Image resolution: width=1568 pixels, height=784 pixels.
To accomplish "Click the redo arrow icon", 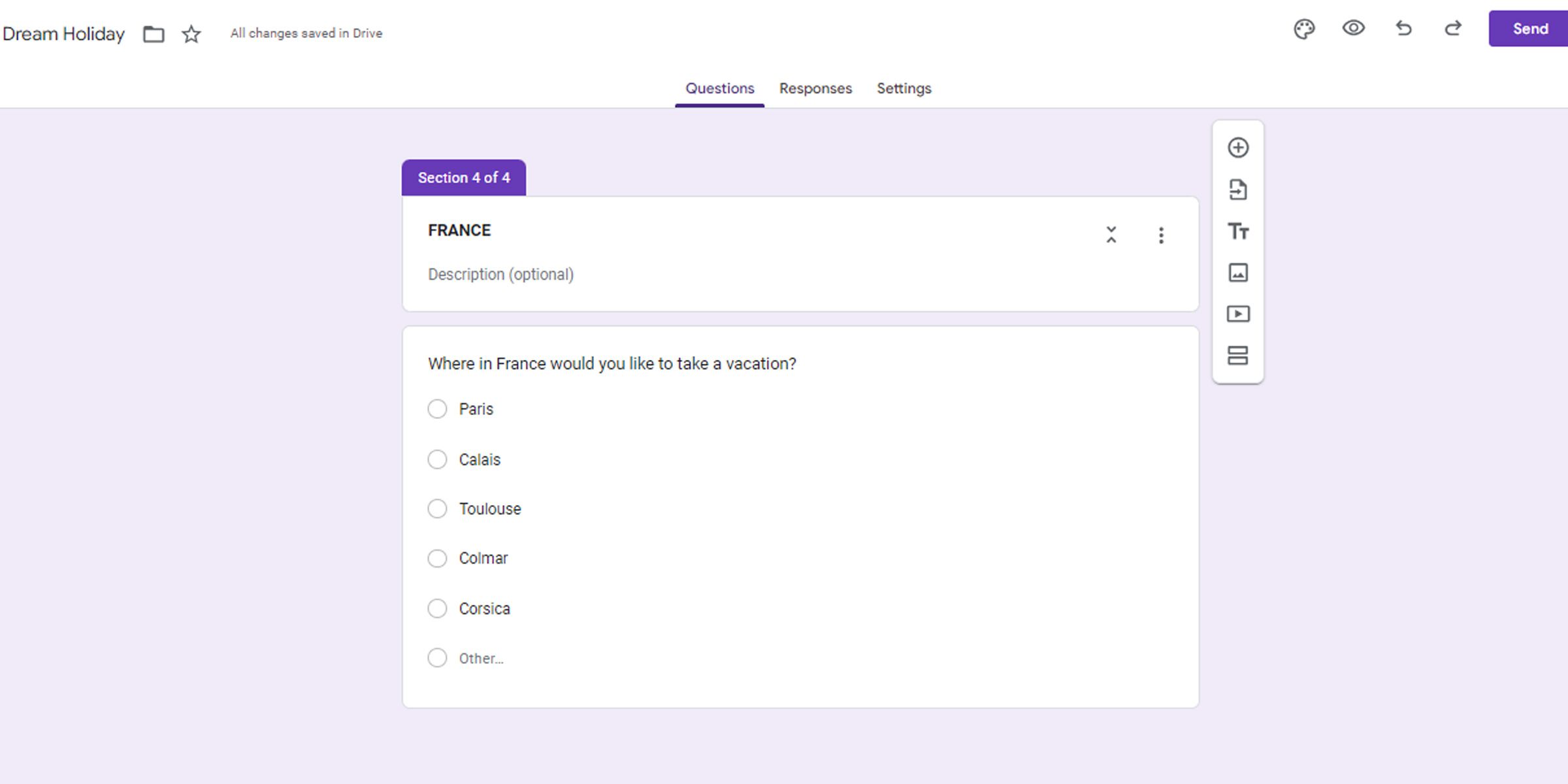I will coord(1452,29).
